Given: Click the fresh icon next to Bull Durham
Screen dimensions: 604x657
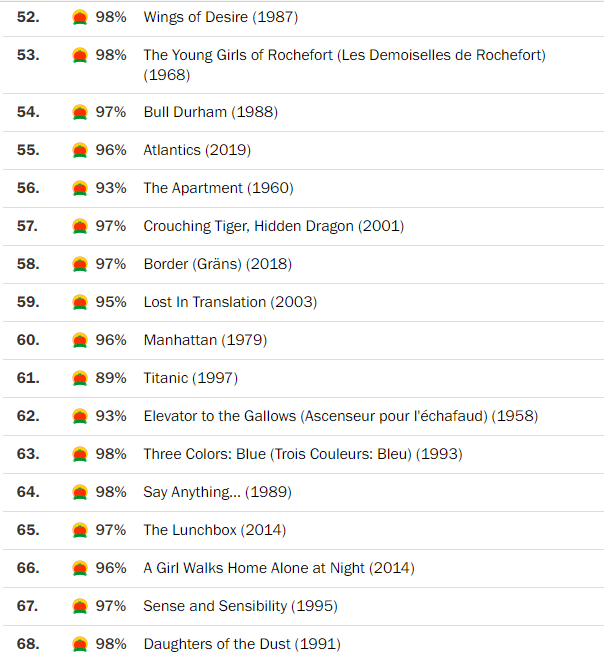Looking at the screenshot, I should (80, 113).
